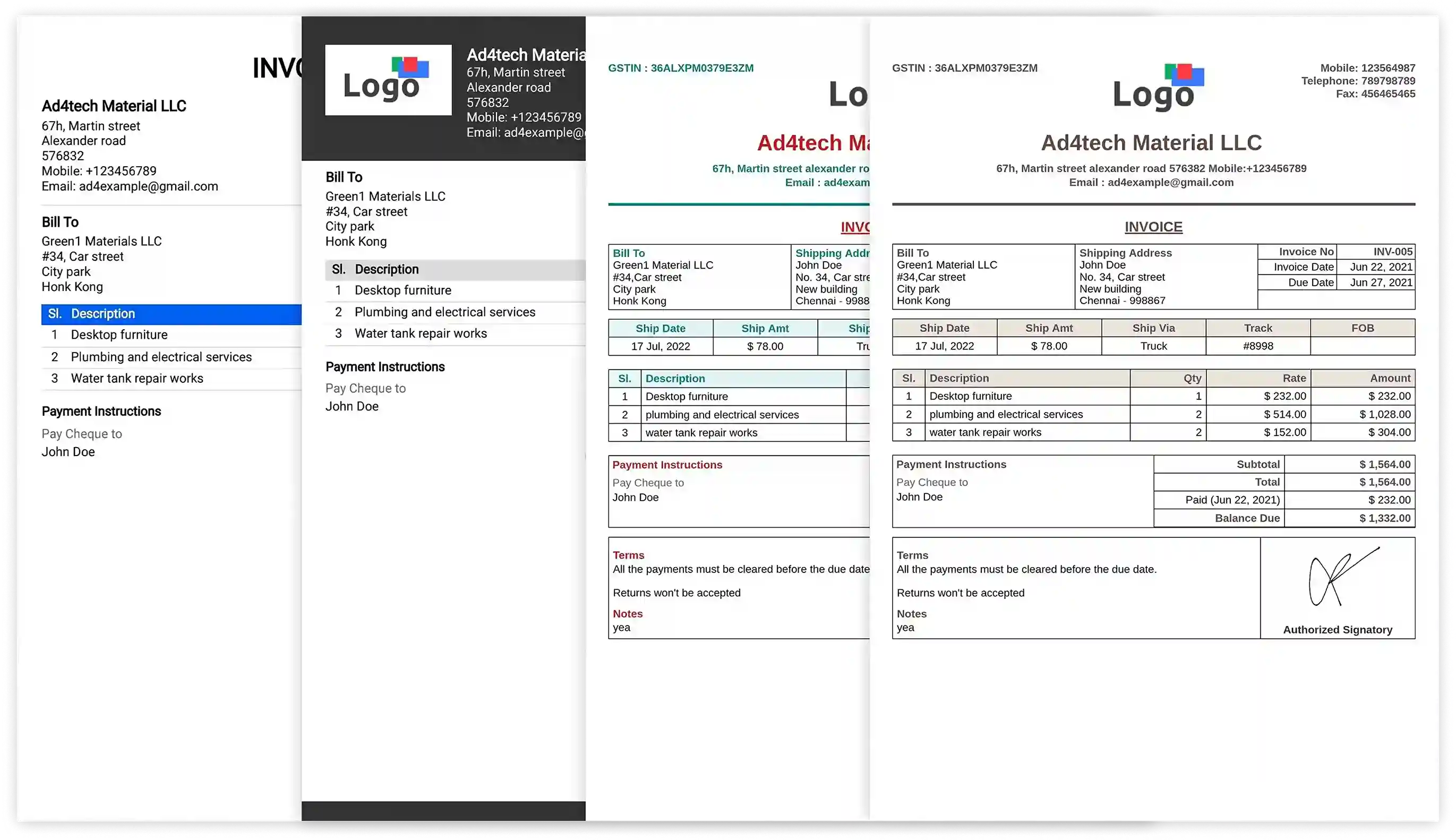Expand the Ship Via column header
Image resolution: width=1456 pixels, height=840 pixels.
pos(1153,328)
